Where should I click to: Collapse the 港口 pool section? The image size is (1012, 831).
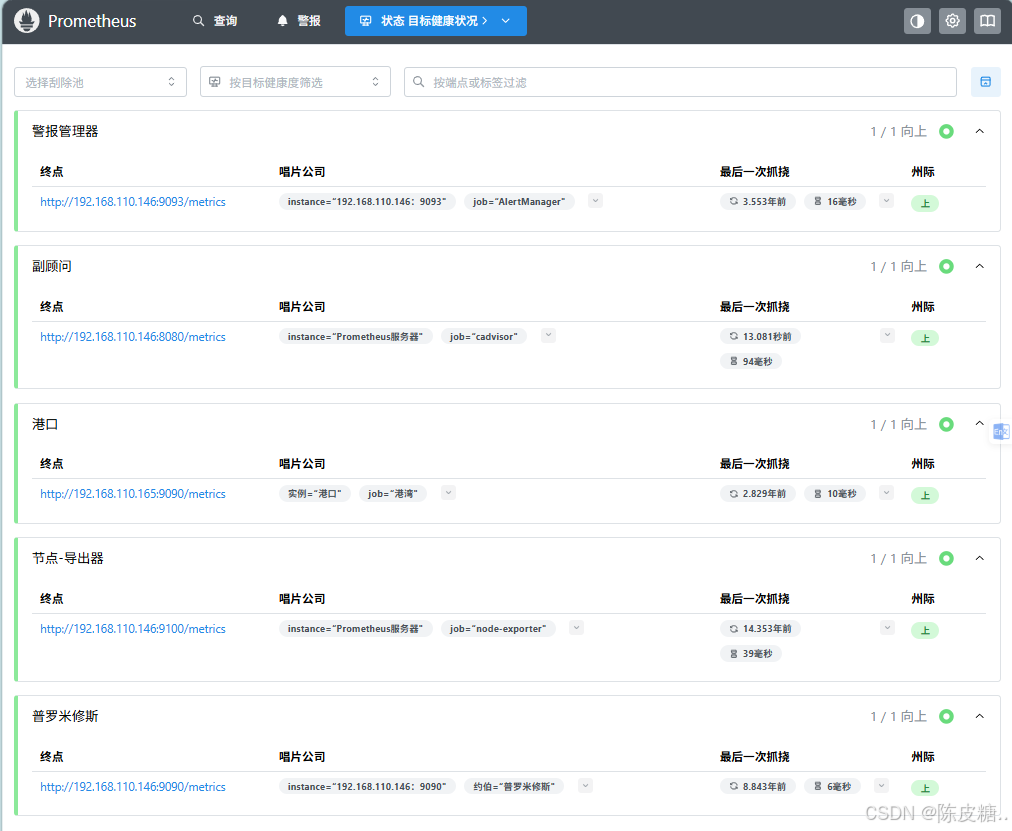click(980, 424)
